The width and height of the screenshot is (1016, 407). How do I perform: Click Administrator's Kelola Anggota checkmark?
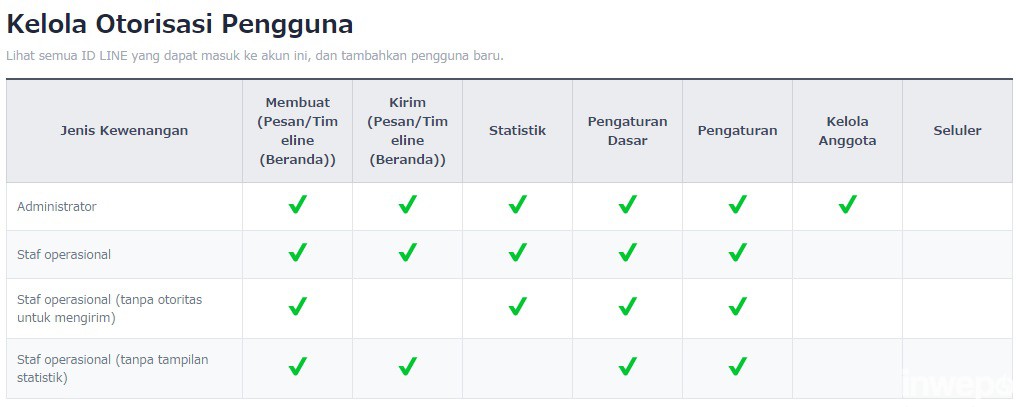point(847,205)
